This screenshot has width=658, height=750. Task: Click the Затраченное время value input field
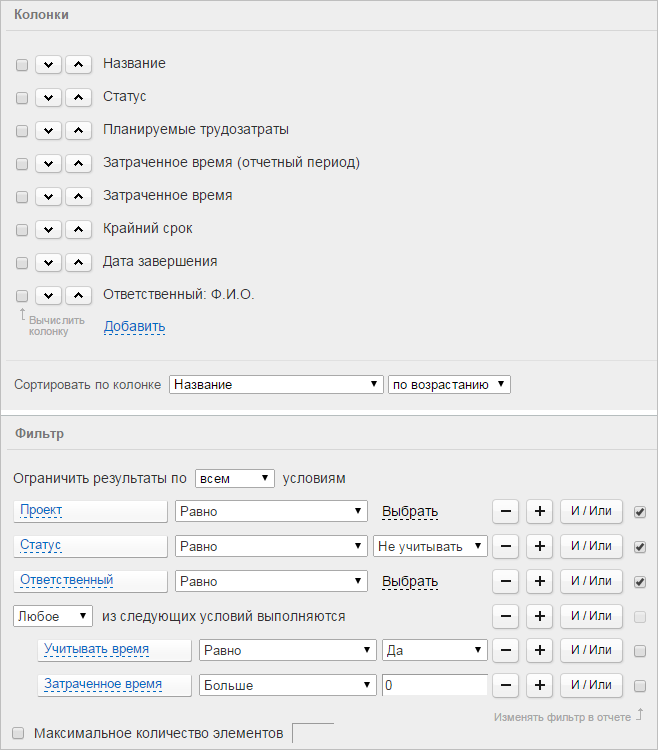point(435,685)
